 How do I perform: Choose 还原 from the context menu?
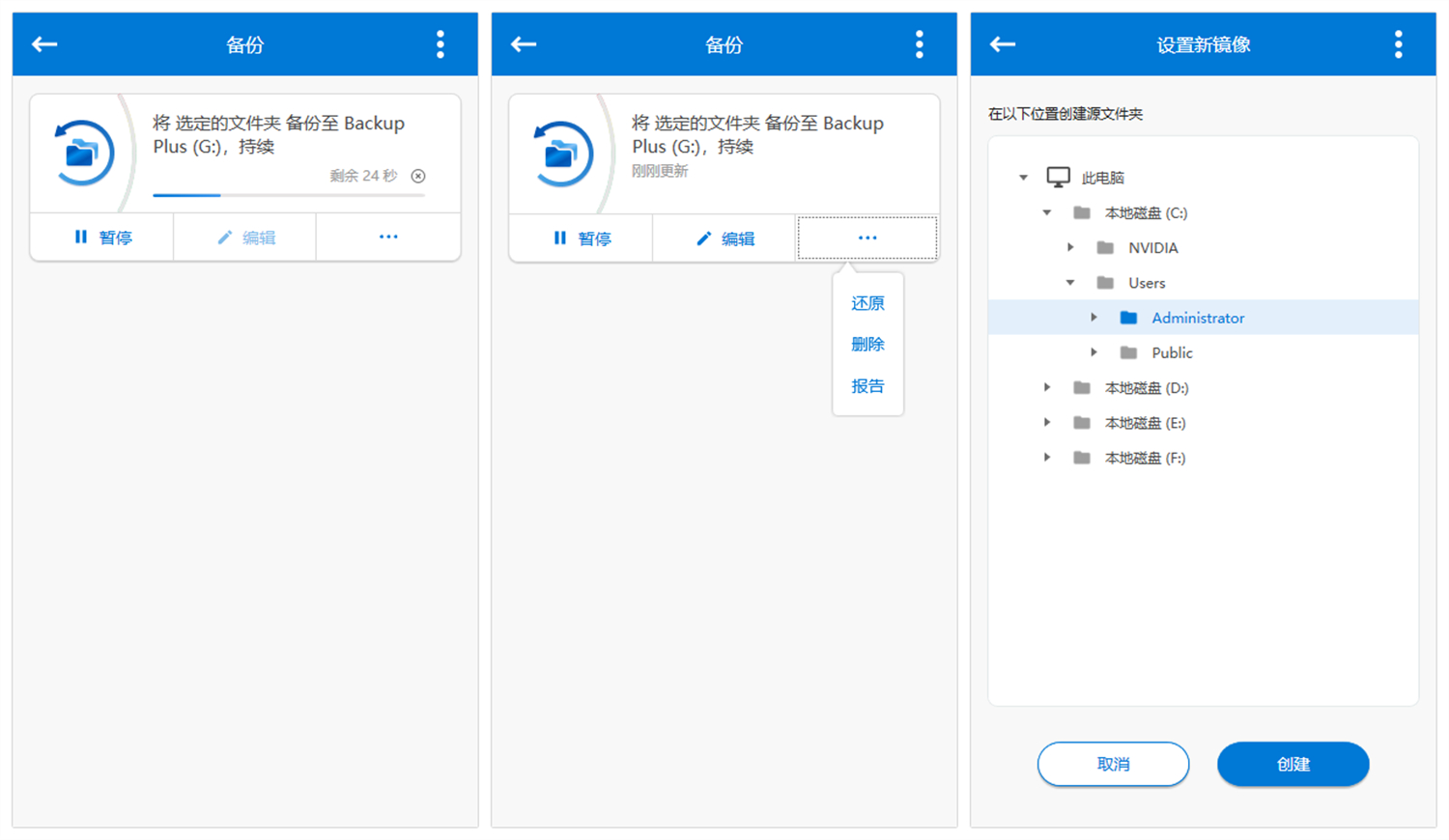pyautogui.click(x=867, y=302)
